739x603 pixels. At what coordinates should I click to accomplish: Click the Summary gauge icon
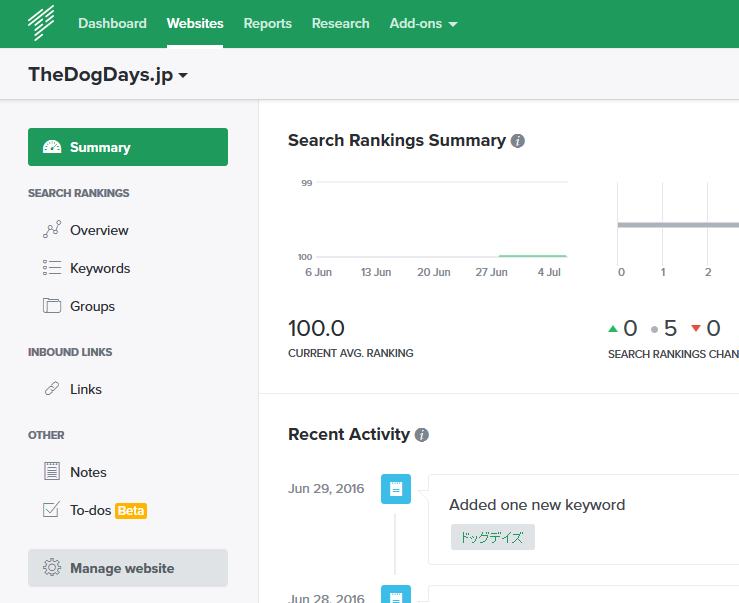pos(52,147)
